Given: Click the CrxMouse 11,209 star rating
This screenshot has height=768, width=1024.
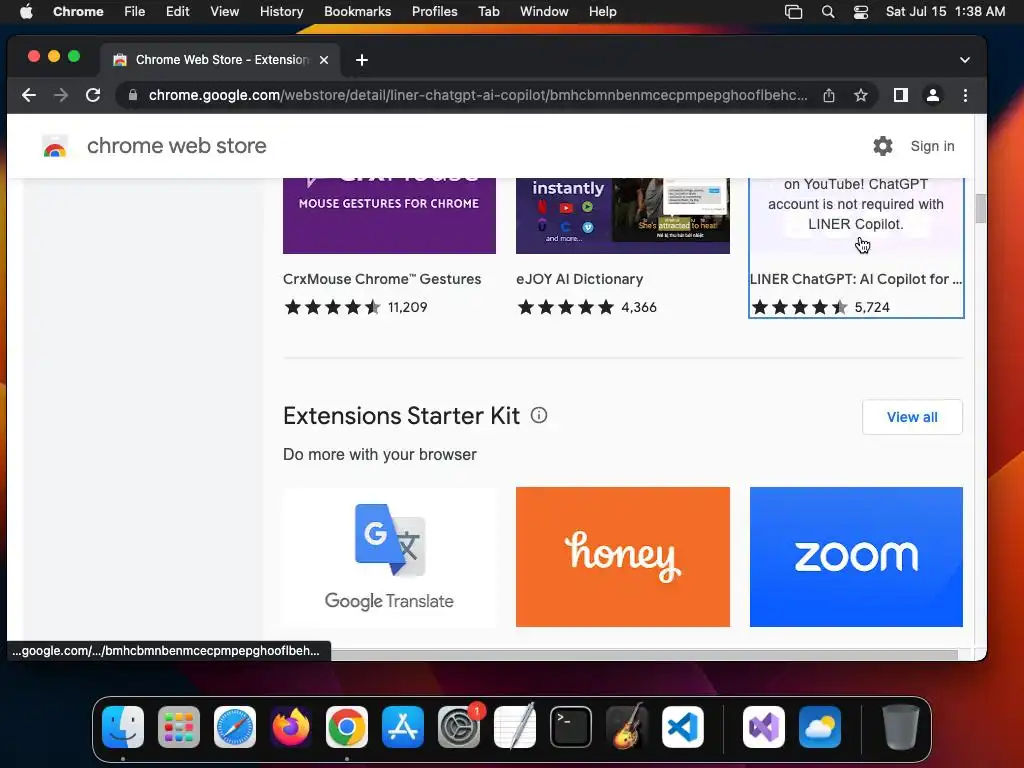Looking at the screenshot, I should pos(355,308).
